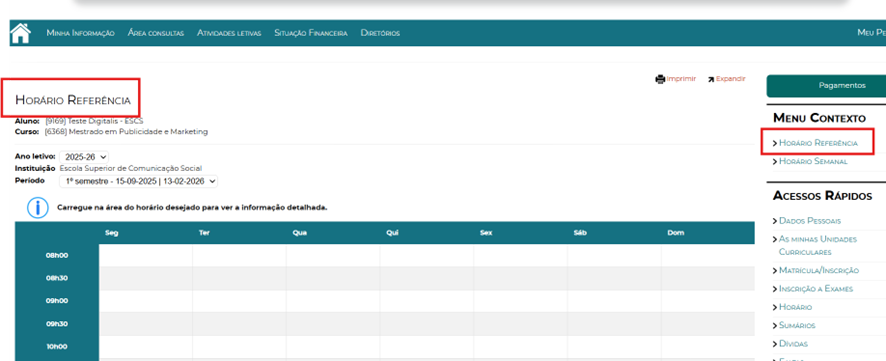Open As minhas Unidades Curriculares link

(x=817, y=245)
